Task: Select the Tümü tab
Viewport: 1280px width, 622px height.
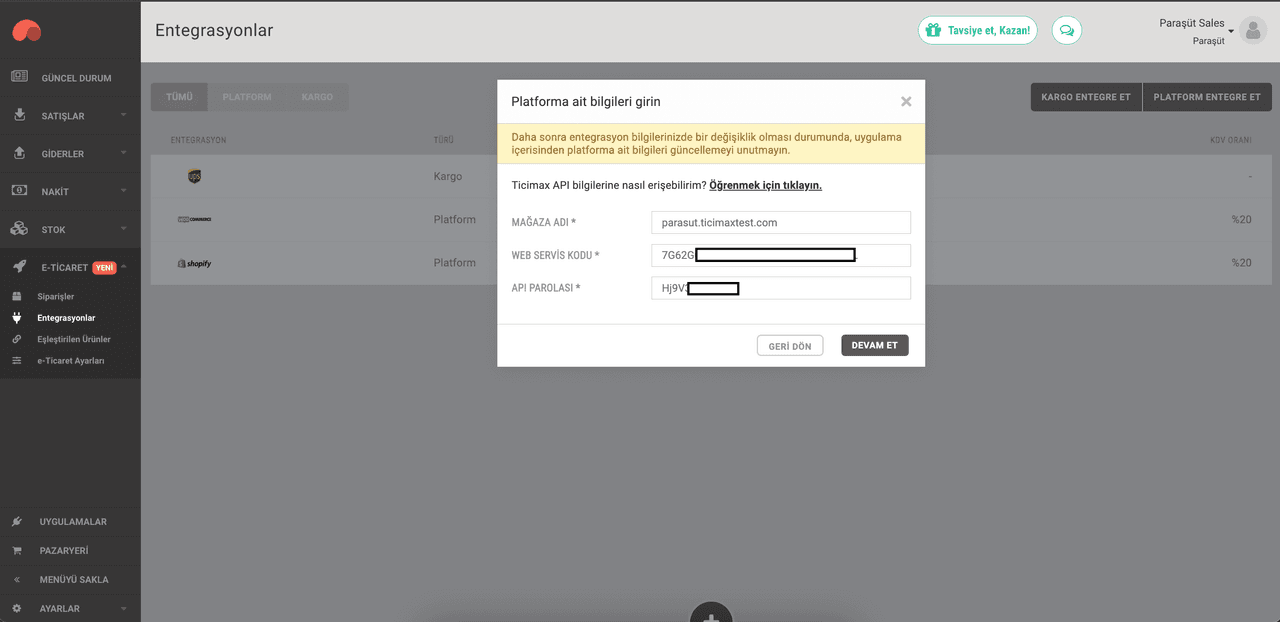Action: click(179, 97)
